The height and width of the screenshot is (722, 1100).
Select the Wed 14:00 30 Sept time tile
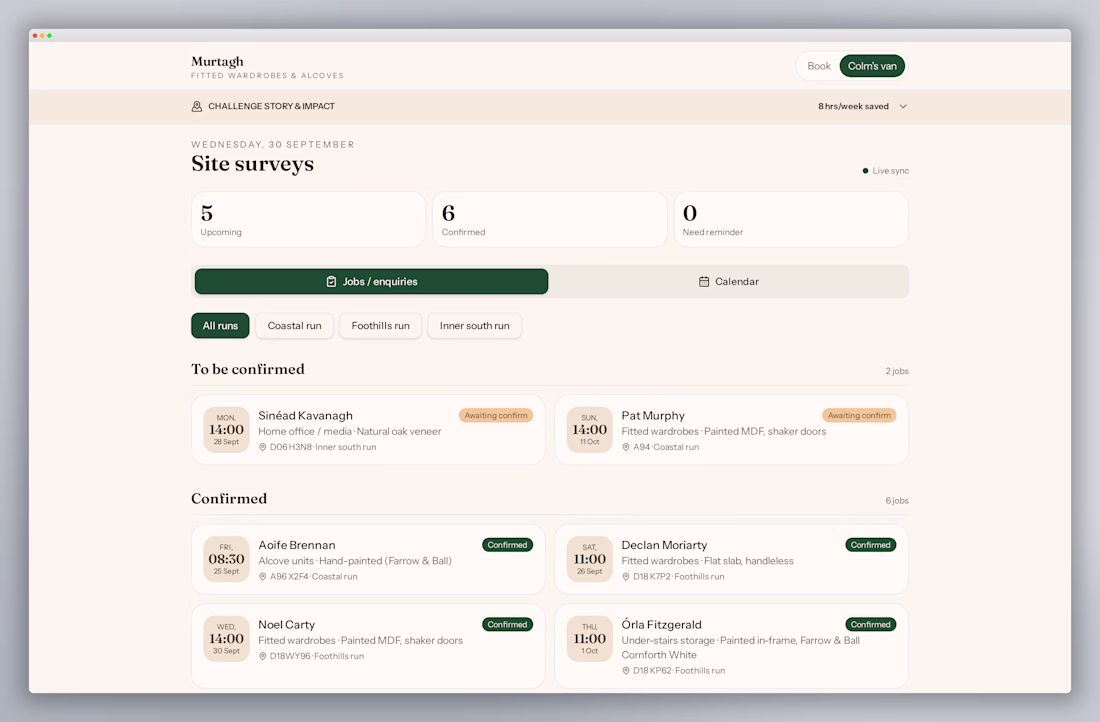(x=227, y=639)
